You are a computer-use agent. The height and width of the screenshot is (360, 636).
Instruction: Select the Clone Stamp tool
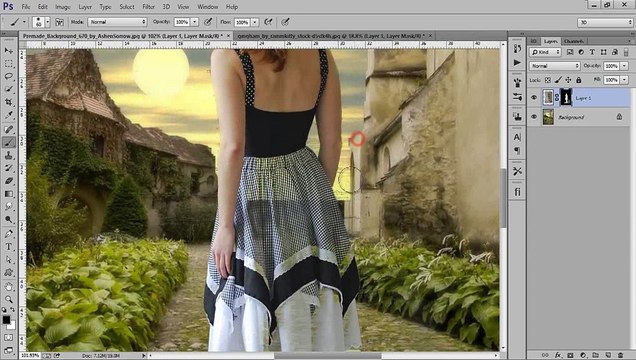[9, 155]
